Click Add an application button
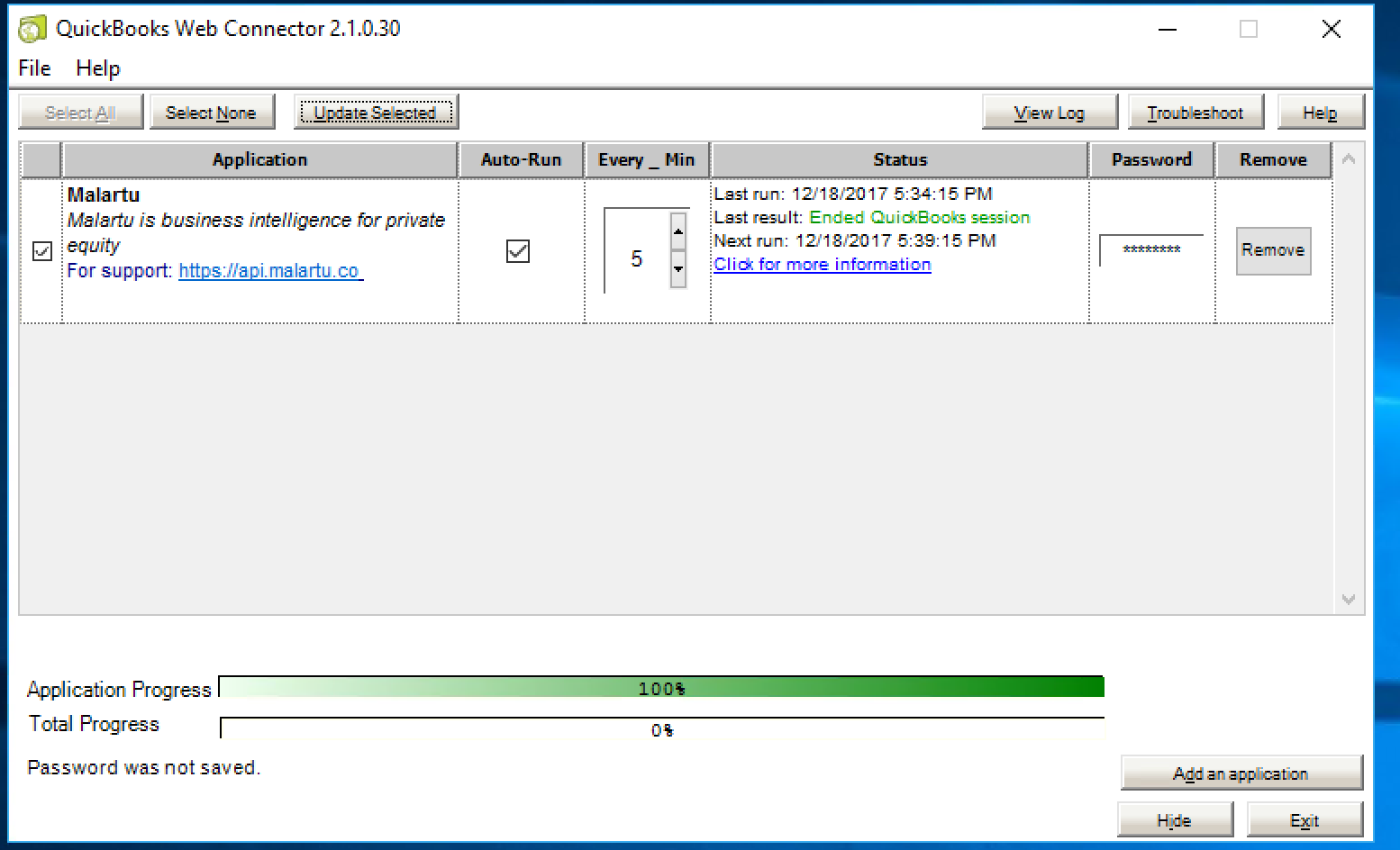 [1241, 773]
